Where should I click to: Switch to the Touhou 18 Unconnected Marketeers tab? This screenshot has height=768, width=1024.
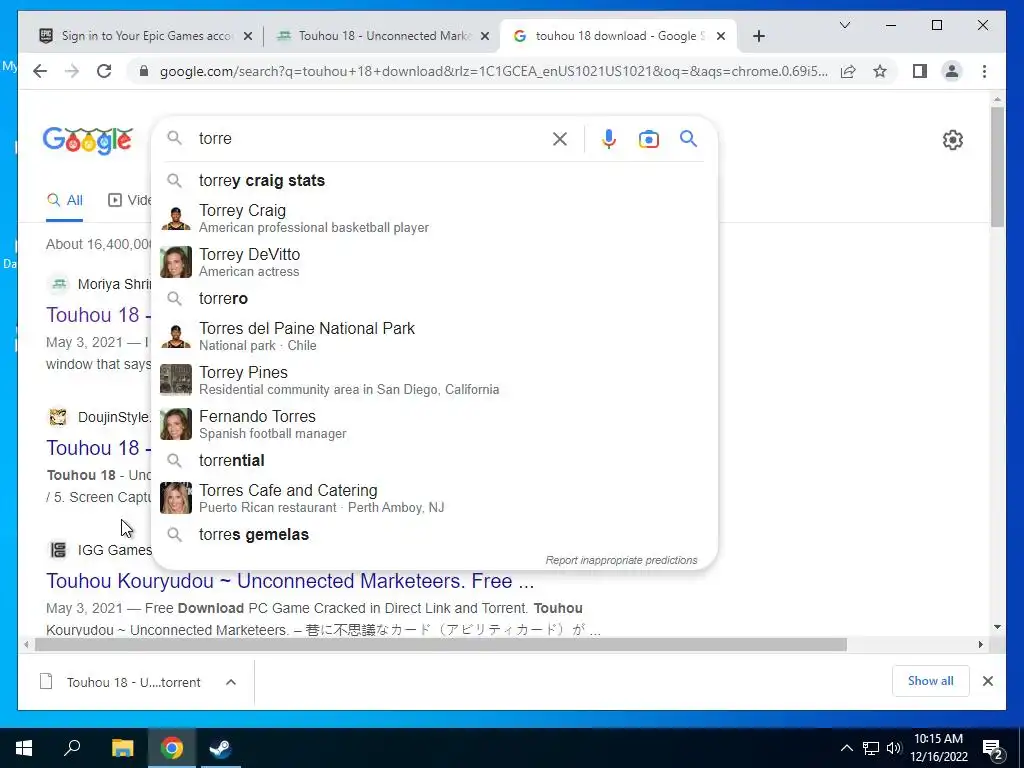382,36
